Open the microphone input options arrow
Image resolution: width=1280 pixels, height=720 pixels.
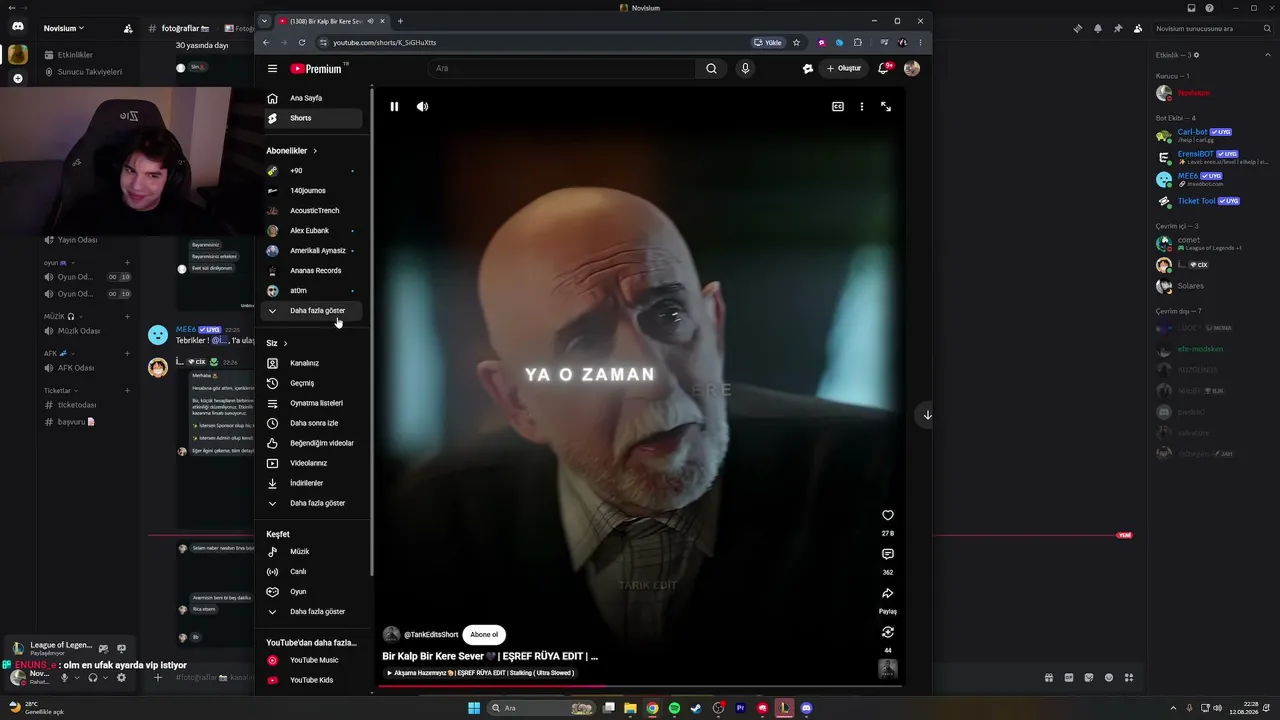(x=77, y=678)
